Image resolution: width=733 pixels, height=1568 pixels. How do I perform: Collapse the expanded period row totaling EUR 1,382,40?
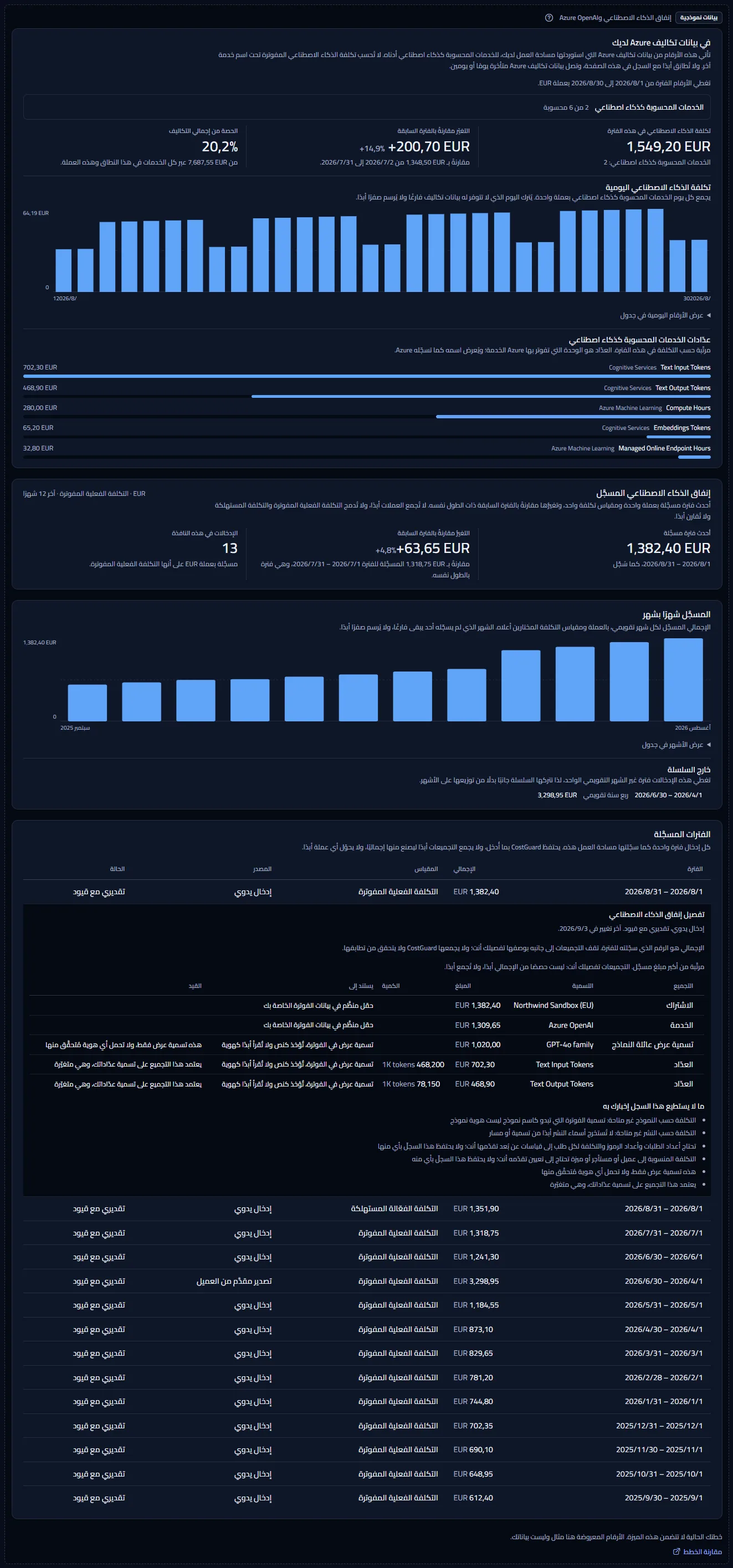367,891
